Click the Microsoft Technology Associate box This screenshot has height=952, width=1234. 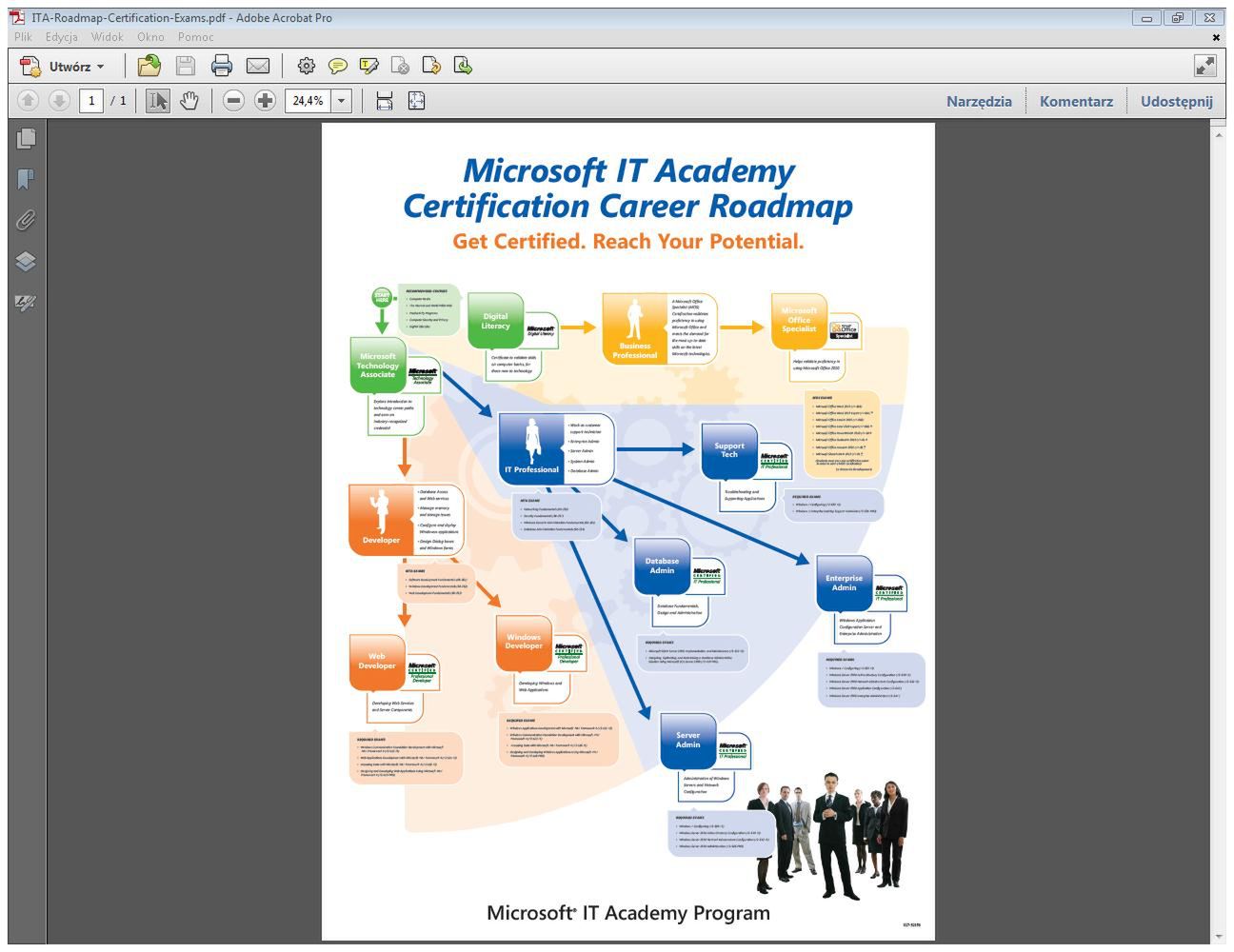(377, 366)
